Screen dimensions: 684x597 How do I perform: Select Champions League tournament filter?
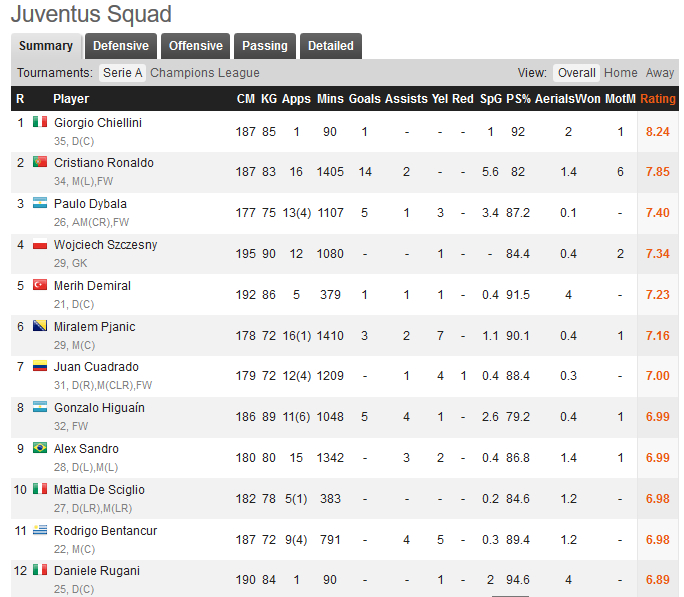pyautogui.click(x=204, y=73)
